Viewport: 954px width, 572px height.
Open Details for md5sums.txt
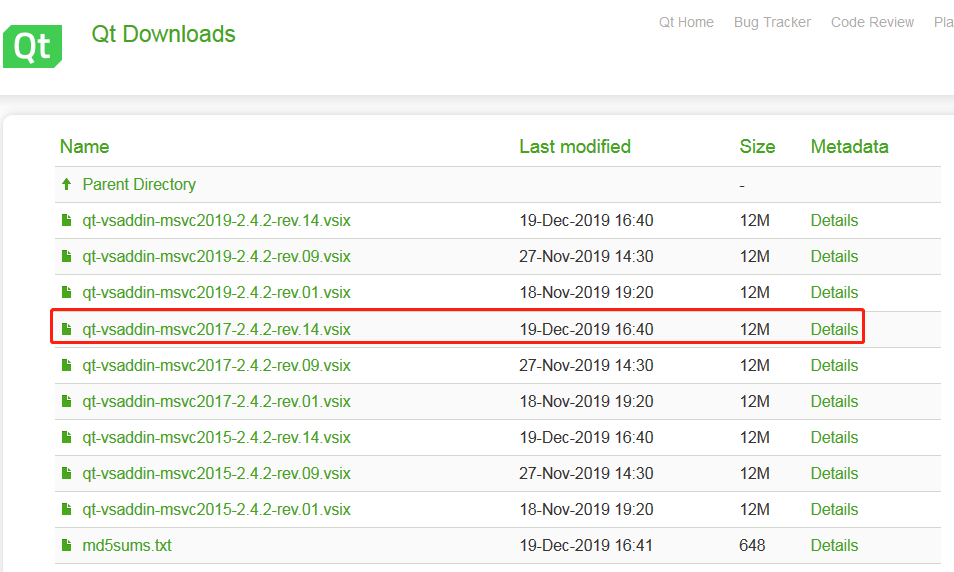pos(834,545)
